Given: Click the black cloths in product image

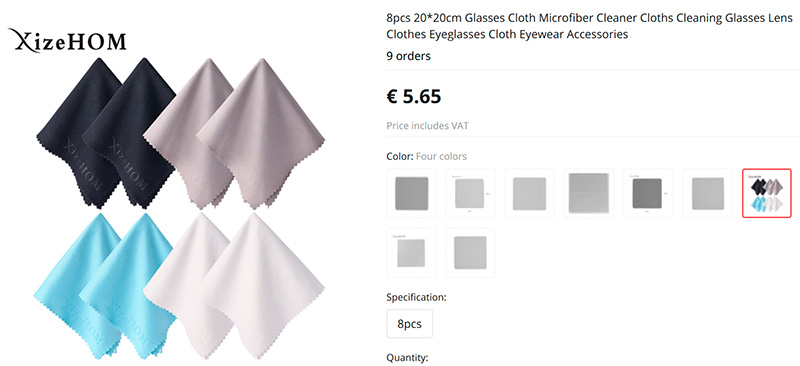Looking at the screenshot, I should click(106, 134).
